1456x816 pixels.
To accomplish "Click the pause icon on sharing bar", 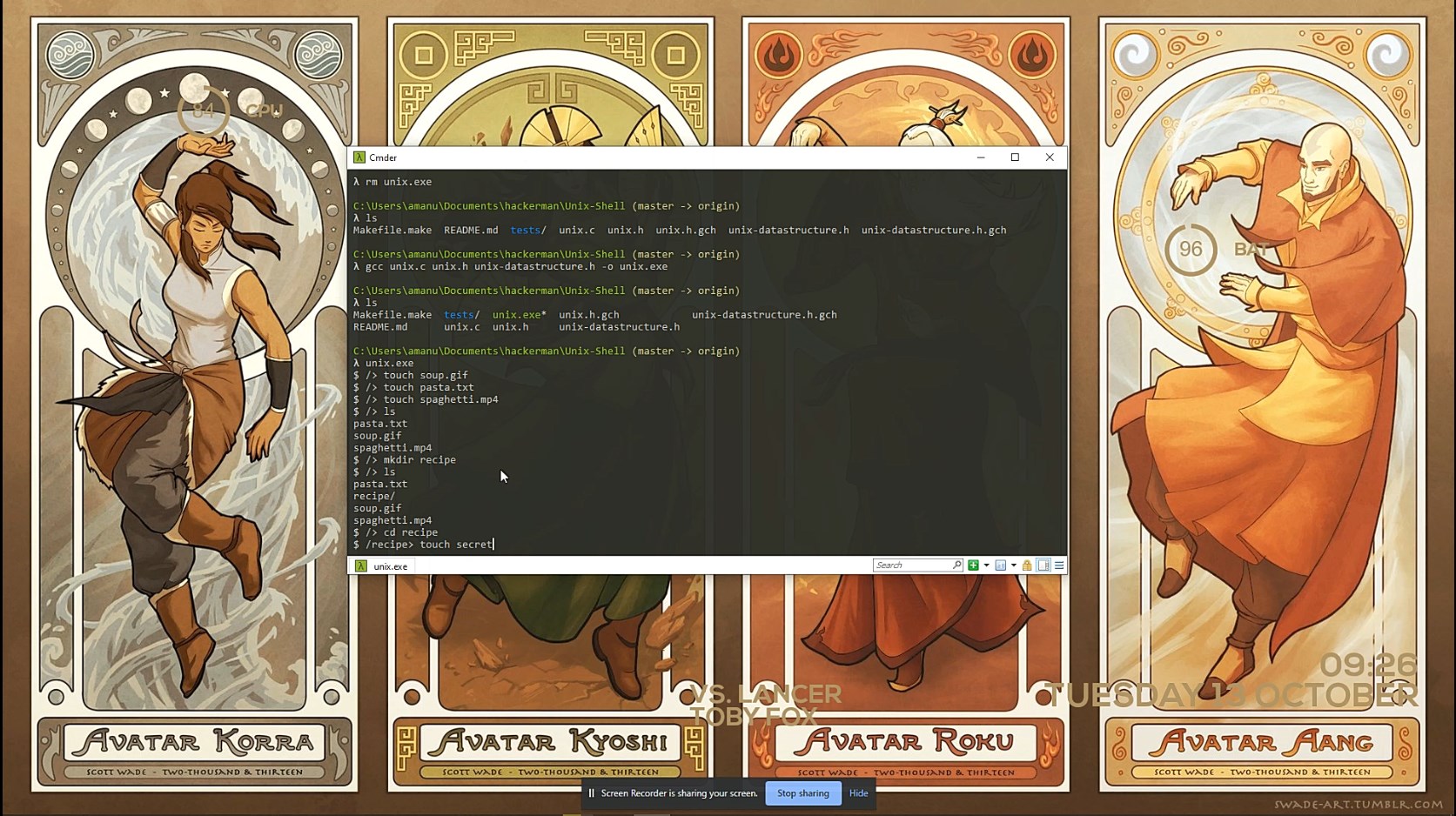I will pyautogui.click(x=592, y=793).
